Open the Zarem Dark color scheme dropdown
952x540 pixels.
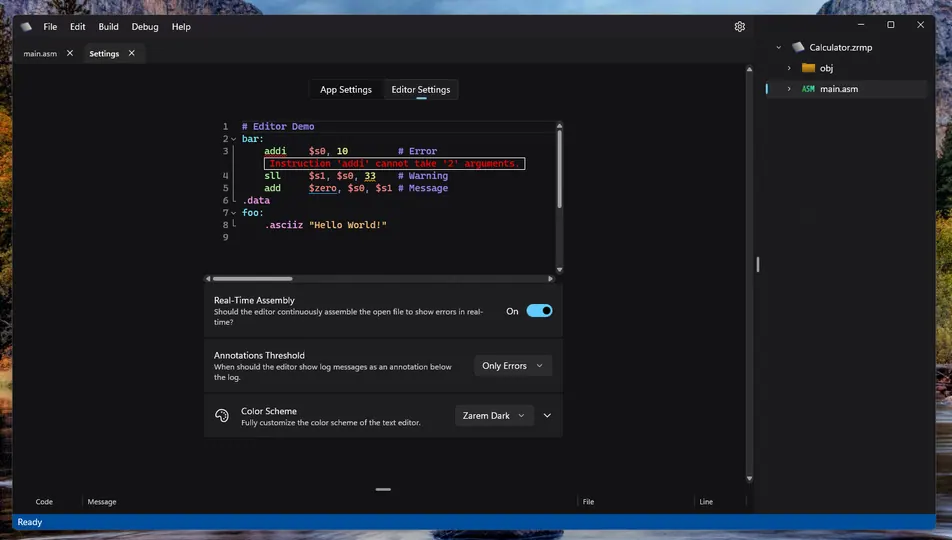[494, 415]
